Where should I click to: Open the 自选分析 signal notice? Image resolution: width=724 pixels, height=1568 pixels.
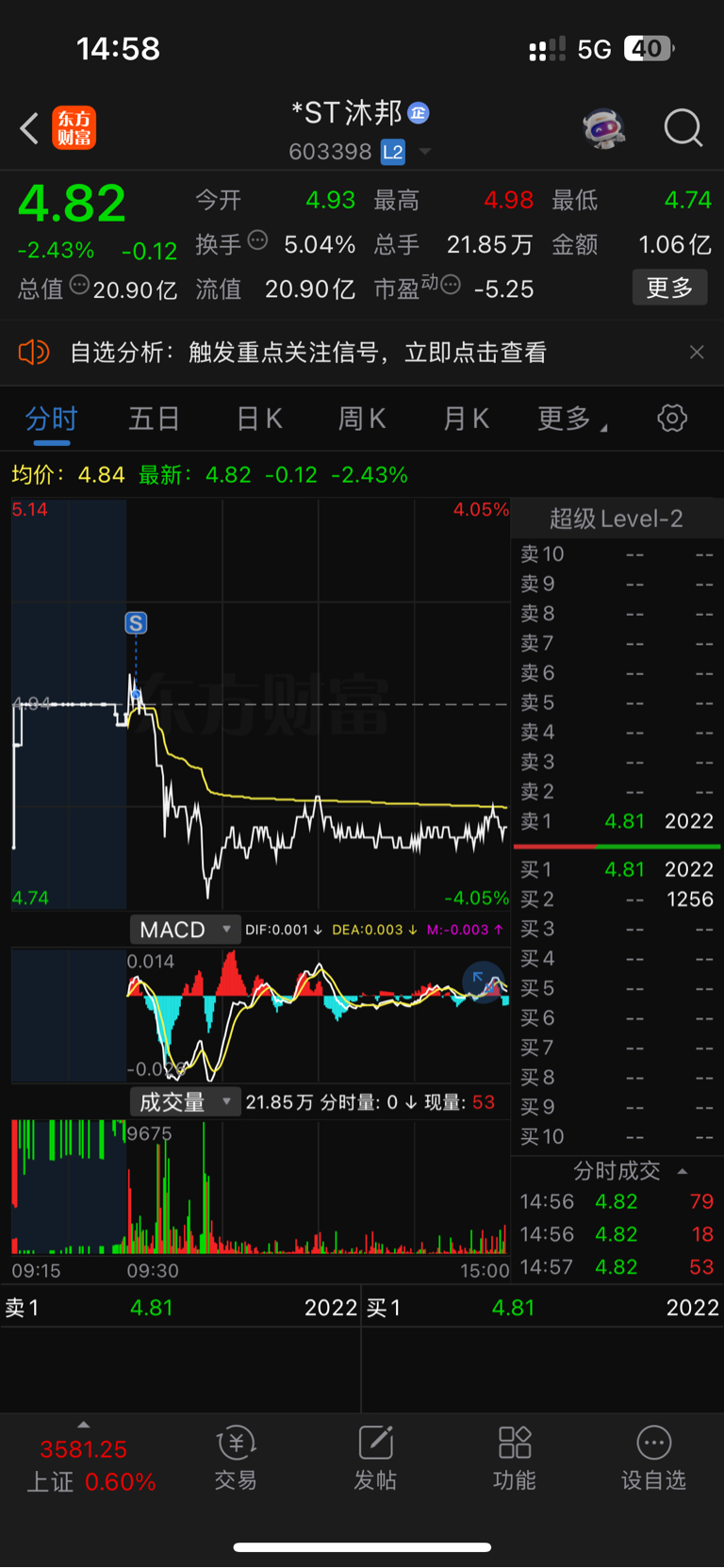[x=308, y=353]
